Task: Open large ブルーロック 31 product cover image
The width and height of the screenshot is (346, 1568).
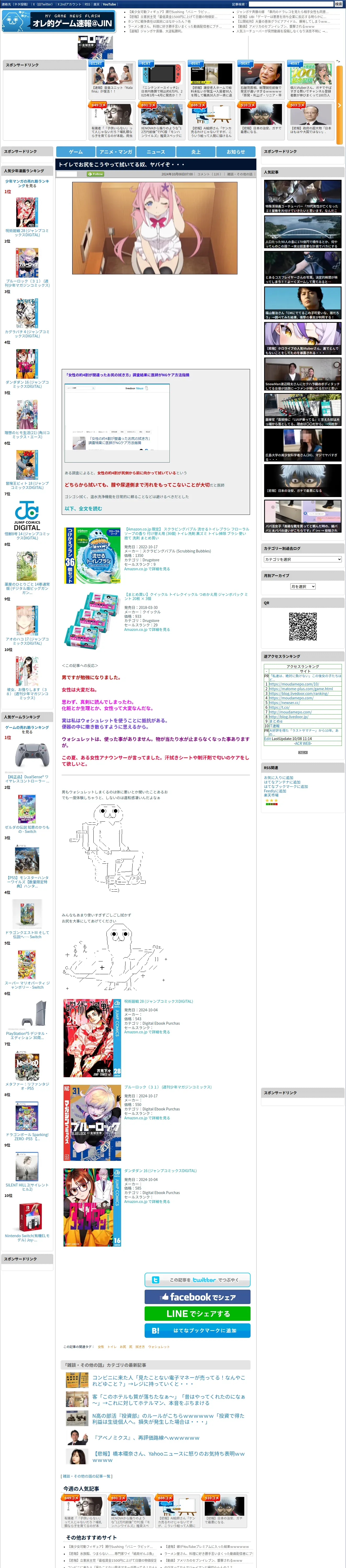Action: (92, 1122)
